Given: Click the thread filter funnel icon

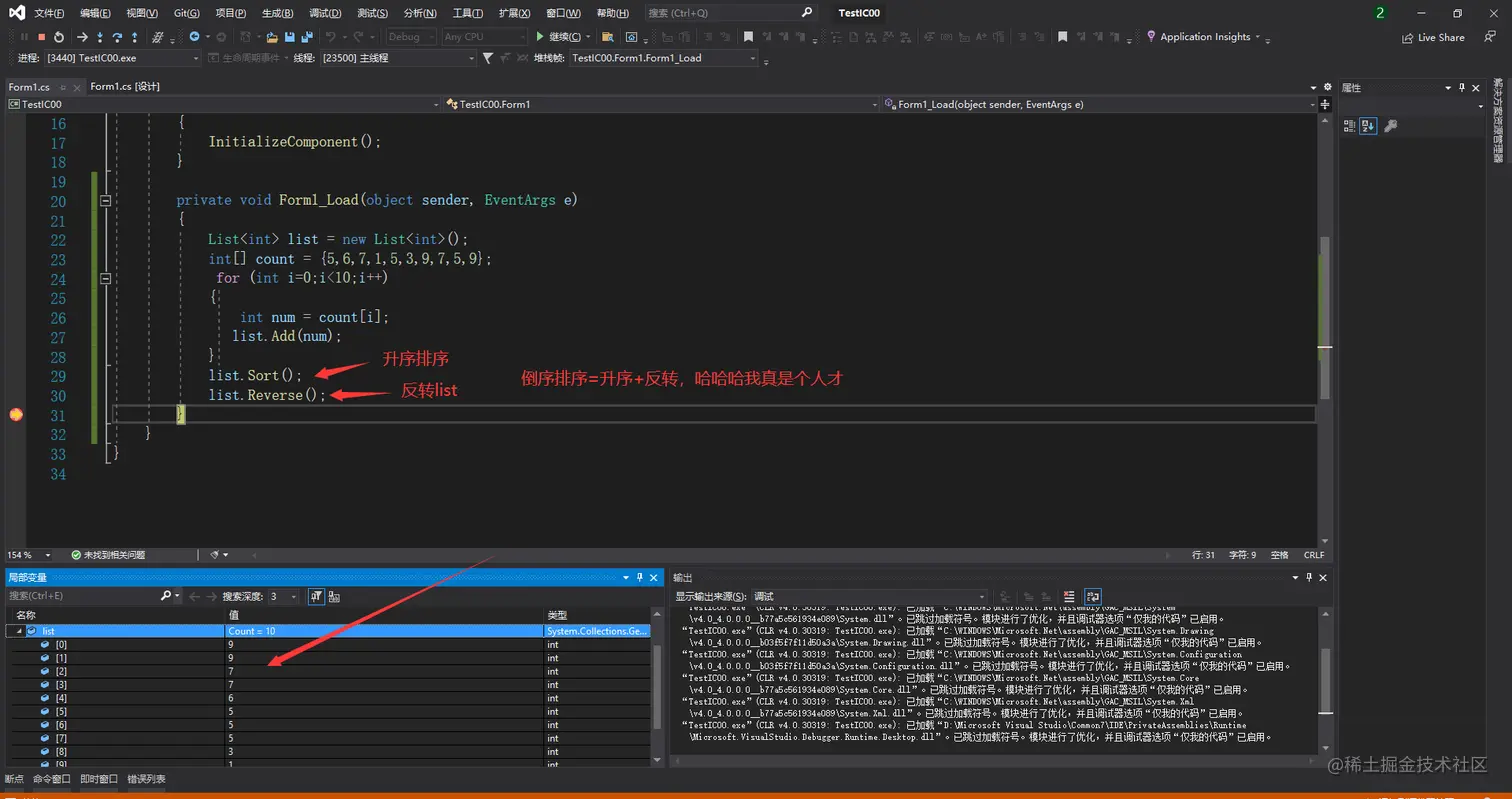Looking at the screenshot, I should click(x=487, y=58).
